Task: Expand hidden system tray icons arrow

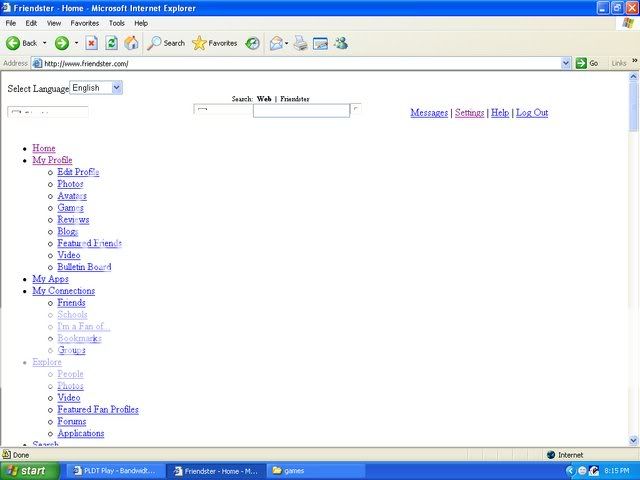Action: pos(571,471)
